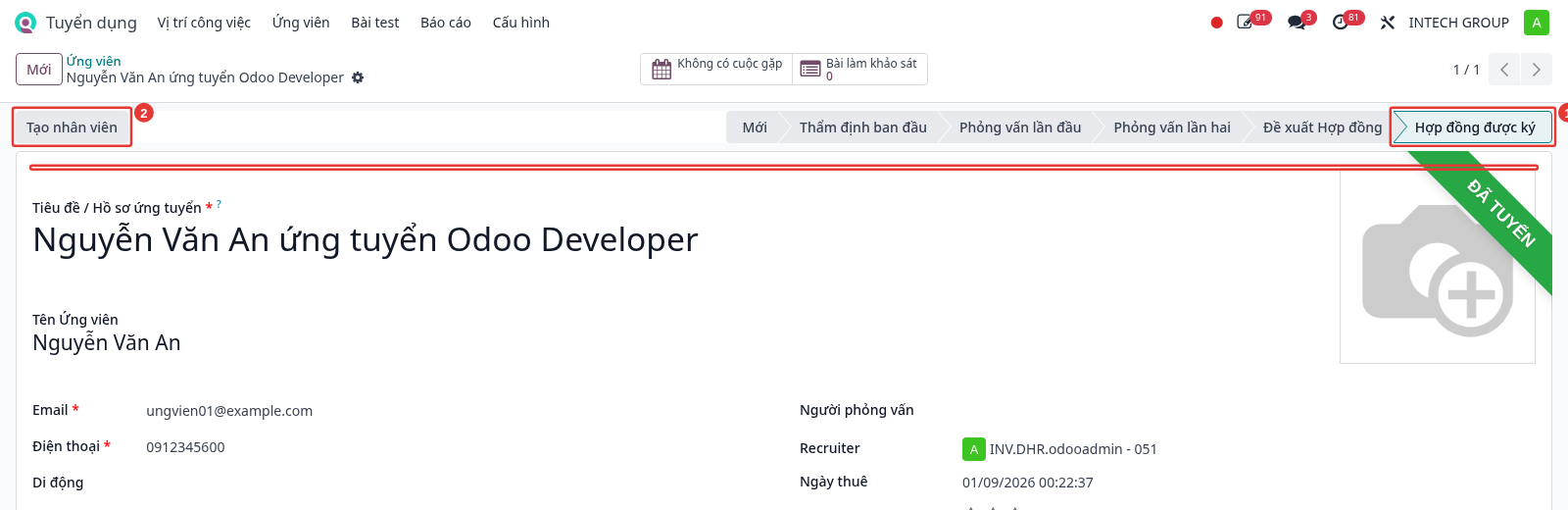Upload applicant photo via camera placeholder

coord(1437,268)
